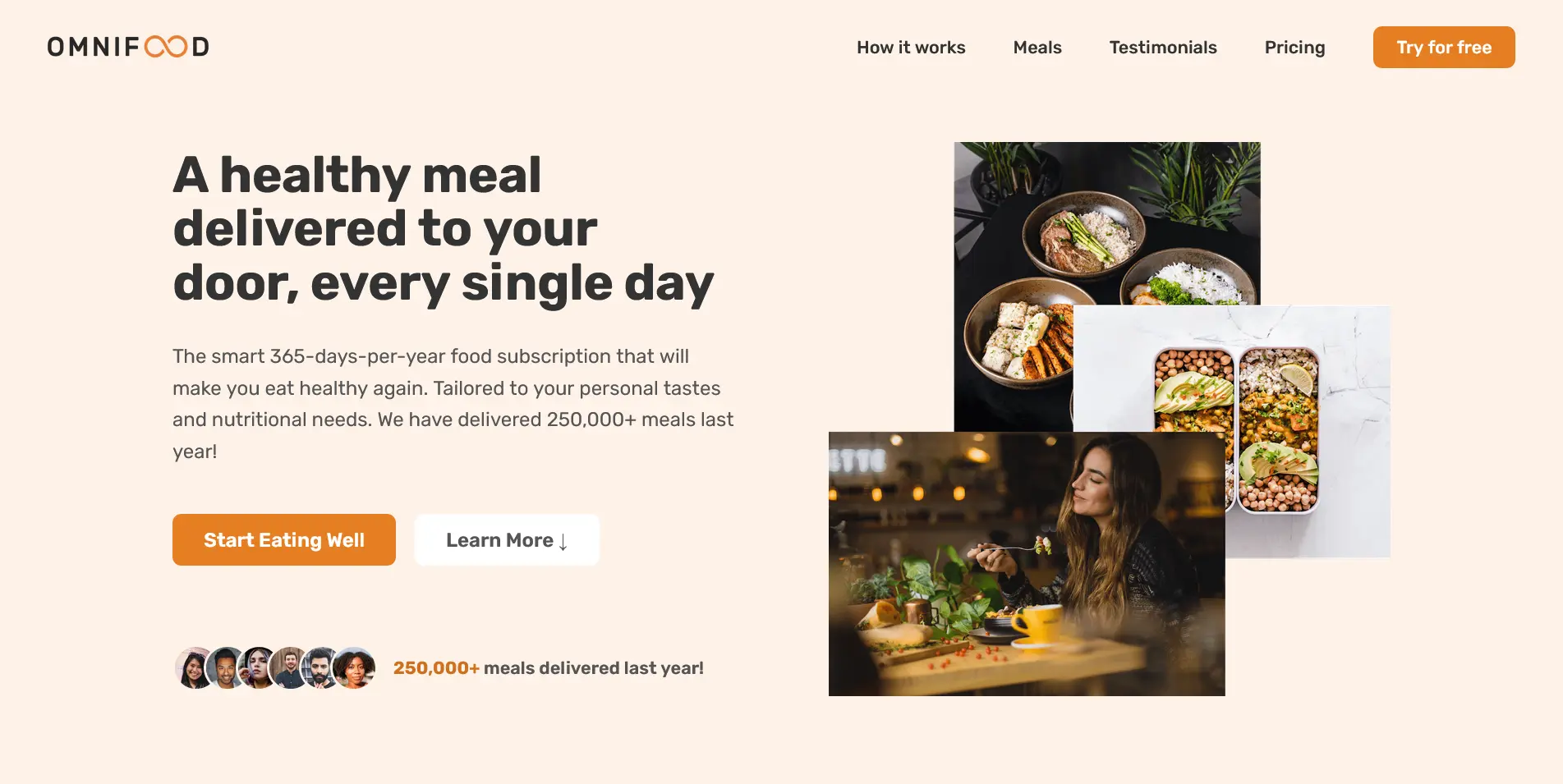Open the How it works section

tap(911, 48)
